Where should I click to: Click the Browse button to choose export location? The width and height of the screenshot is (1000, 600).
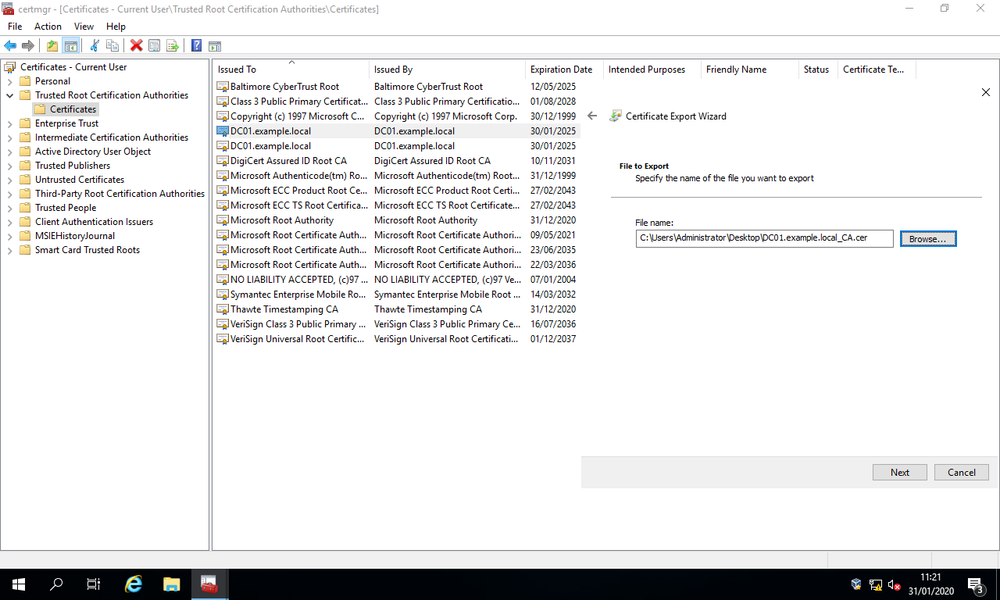pyautogui.click(x=930, y=238)
